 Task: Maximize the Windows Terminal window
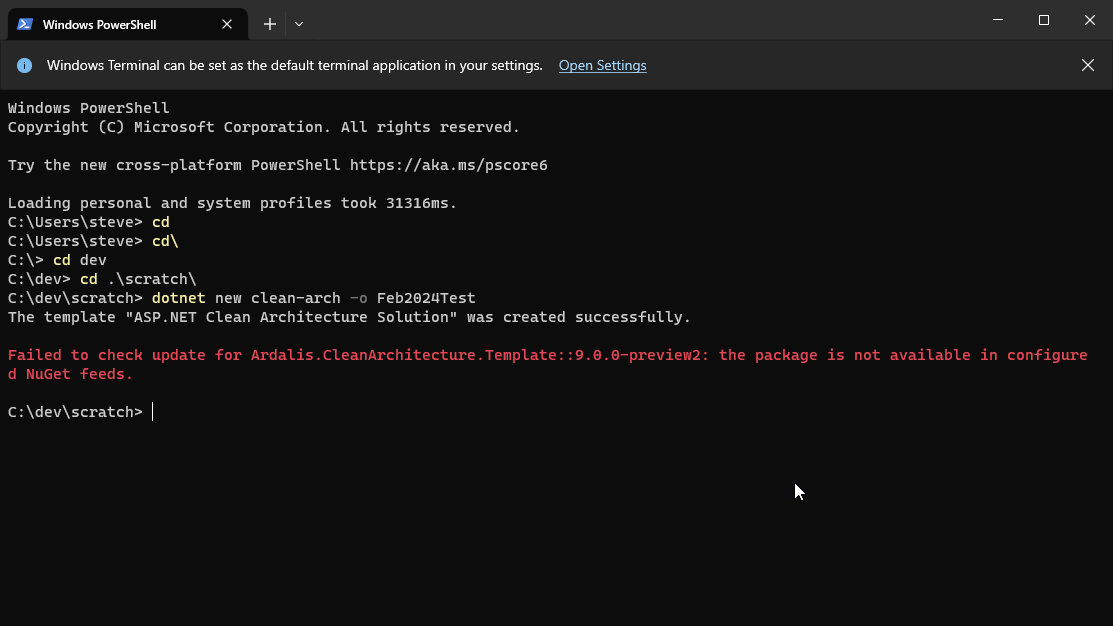point(1043,20)
